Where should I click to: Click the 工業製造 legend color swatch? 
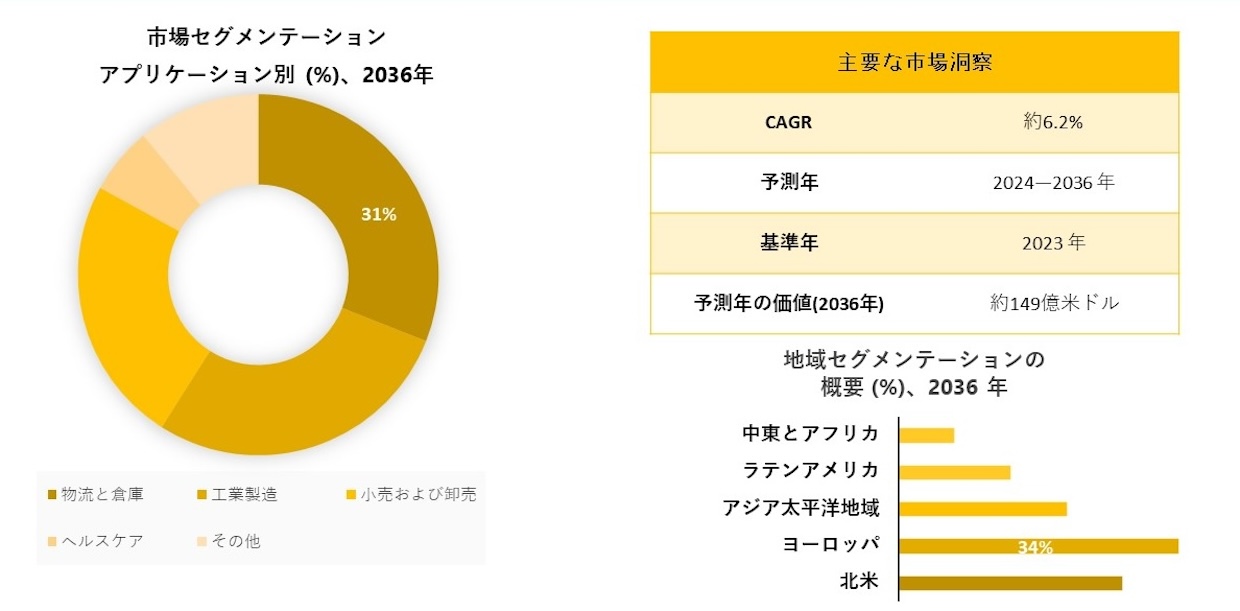pyautogui.click(x=202, y=495)
